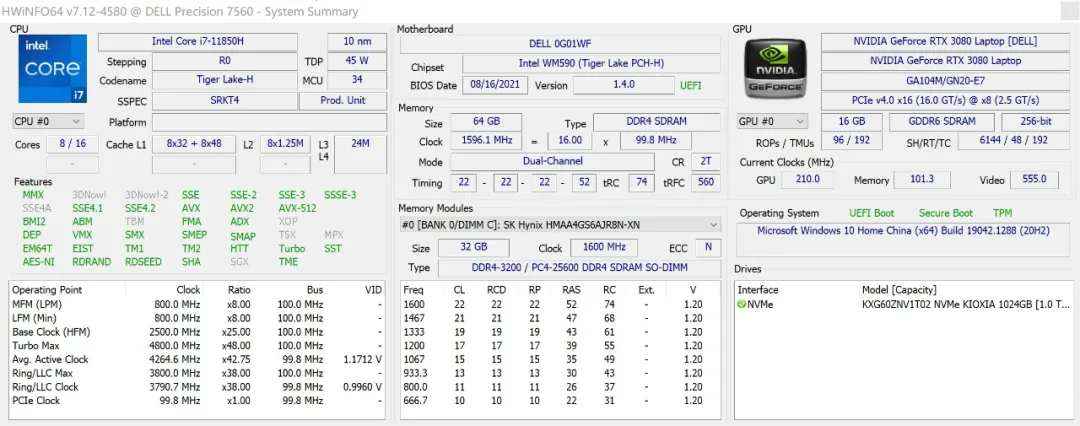Click the PCIe Clock row
1080x426 pixels.
click(197, 400)
